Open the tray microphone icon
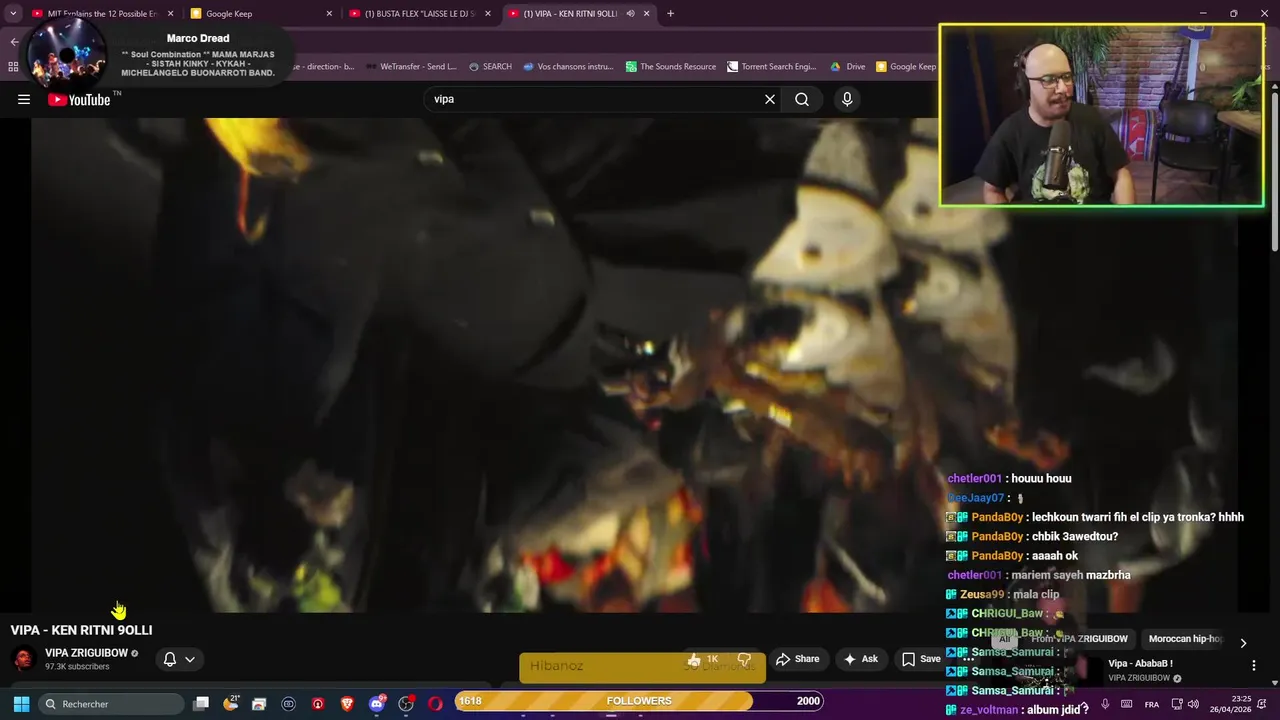Screen dimensions: 1280x720 [1105, 705]
